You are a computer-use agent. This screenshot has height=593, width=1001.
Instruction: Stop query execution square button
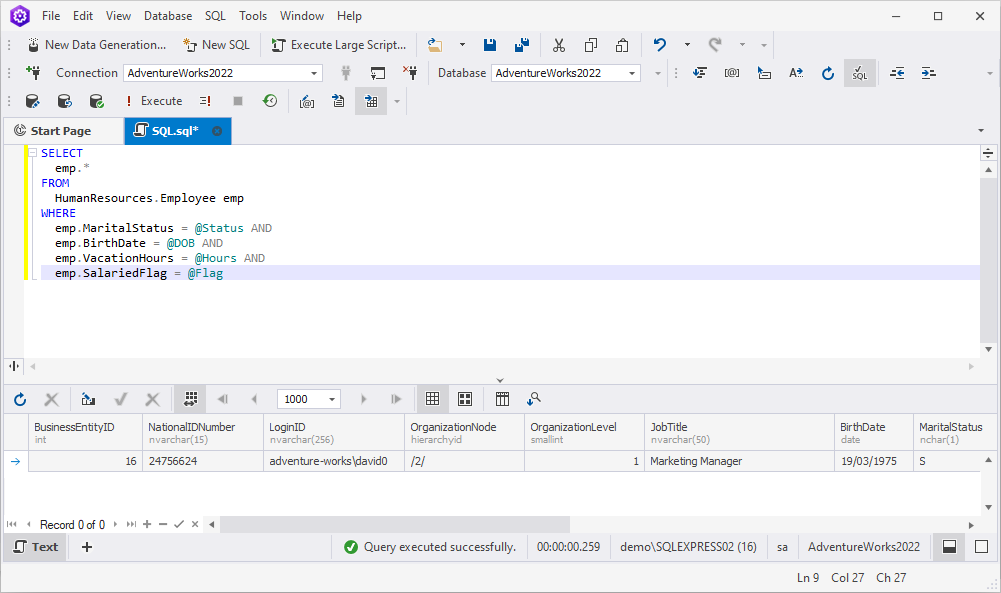[237, 101]
